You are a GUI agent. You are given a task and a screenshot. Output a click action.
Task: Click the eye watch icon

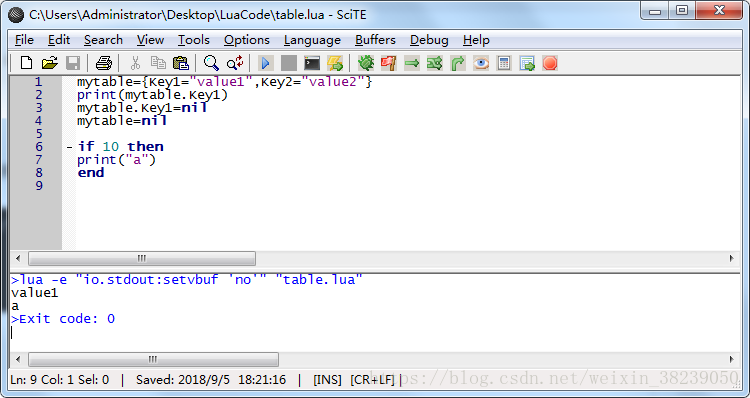[x=481, y=63]
